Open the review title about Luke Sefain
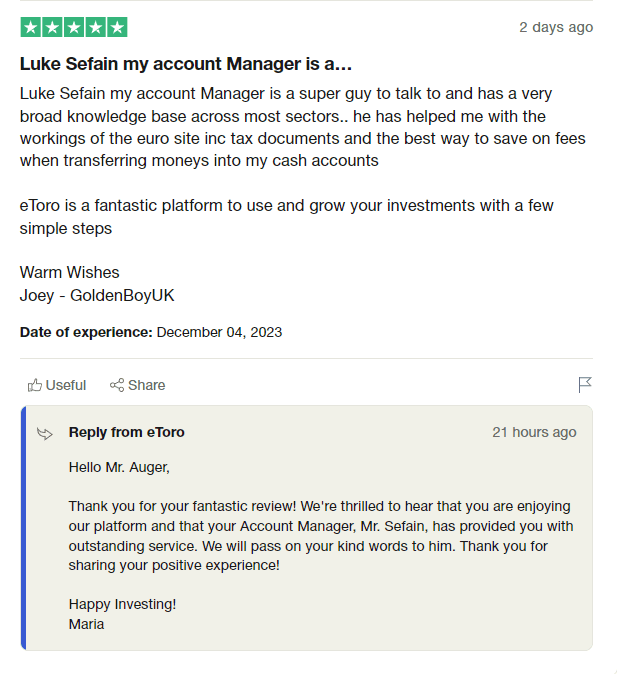This screenshot has height=674, width=617. [x=186, y=64]
